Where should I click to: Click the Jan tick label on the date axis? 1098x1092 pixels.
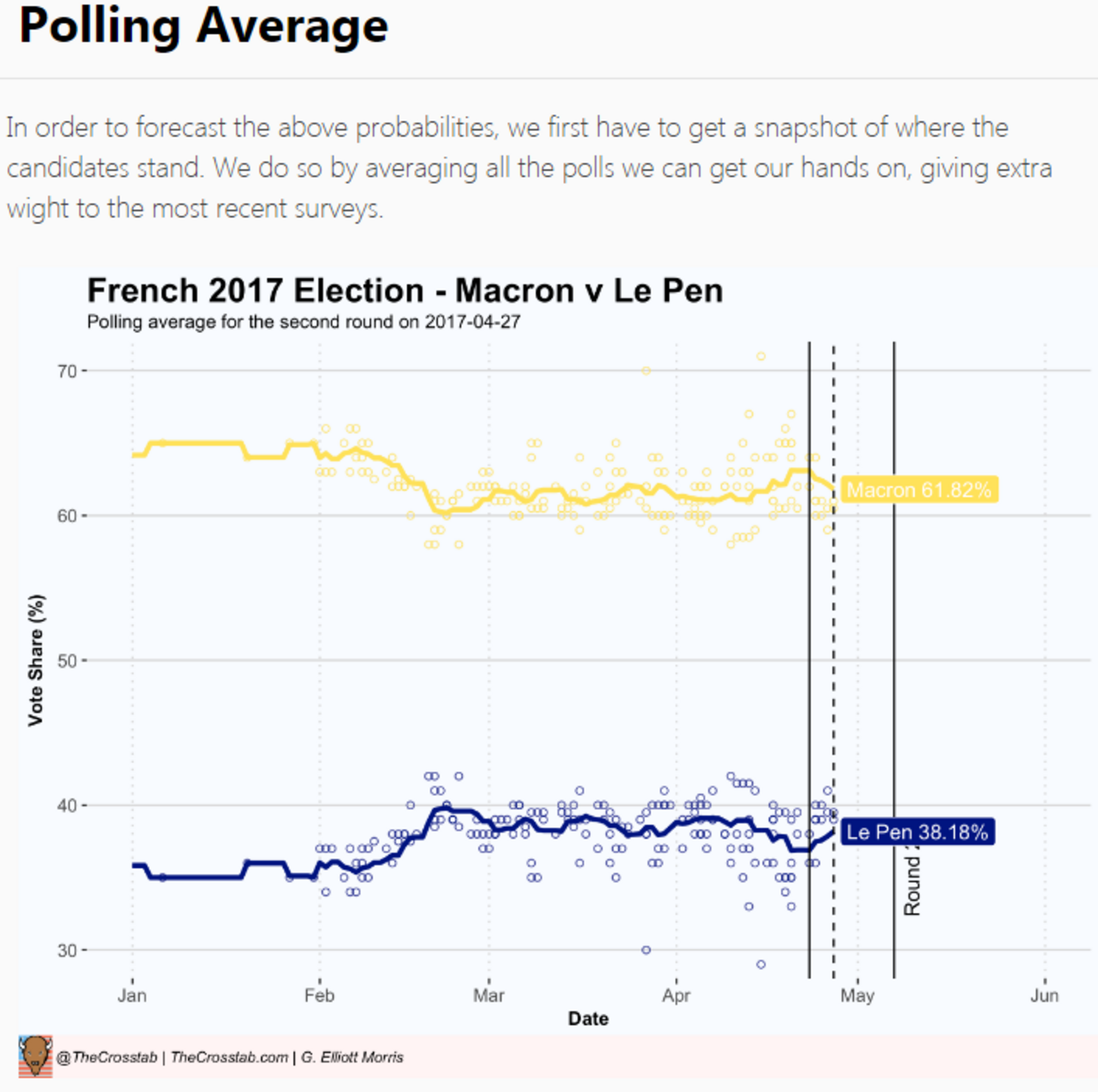[132, 995]
